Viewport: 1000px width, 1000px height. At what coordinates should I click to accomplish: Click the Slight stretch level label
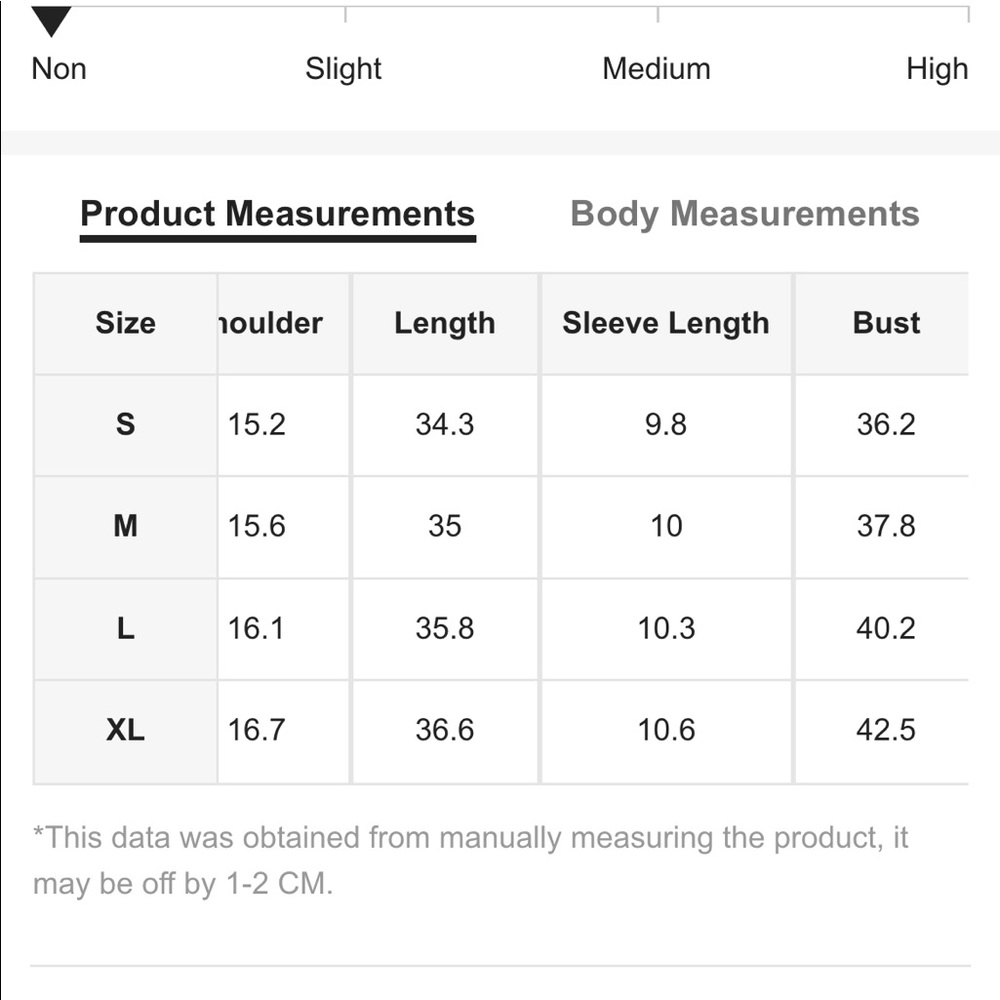point(343,69)
